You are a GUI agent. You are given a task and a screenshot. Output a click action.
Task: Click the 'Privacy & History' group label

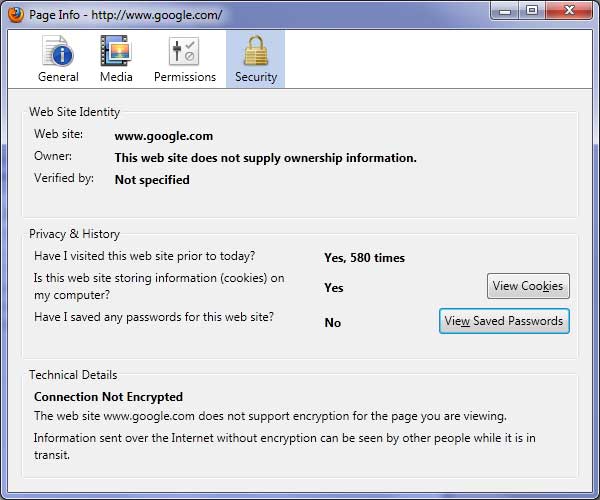pos(75,234)
